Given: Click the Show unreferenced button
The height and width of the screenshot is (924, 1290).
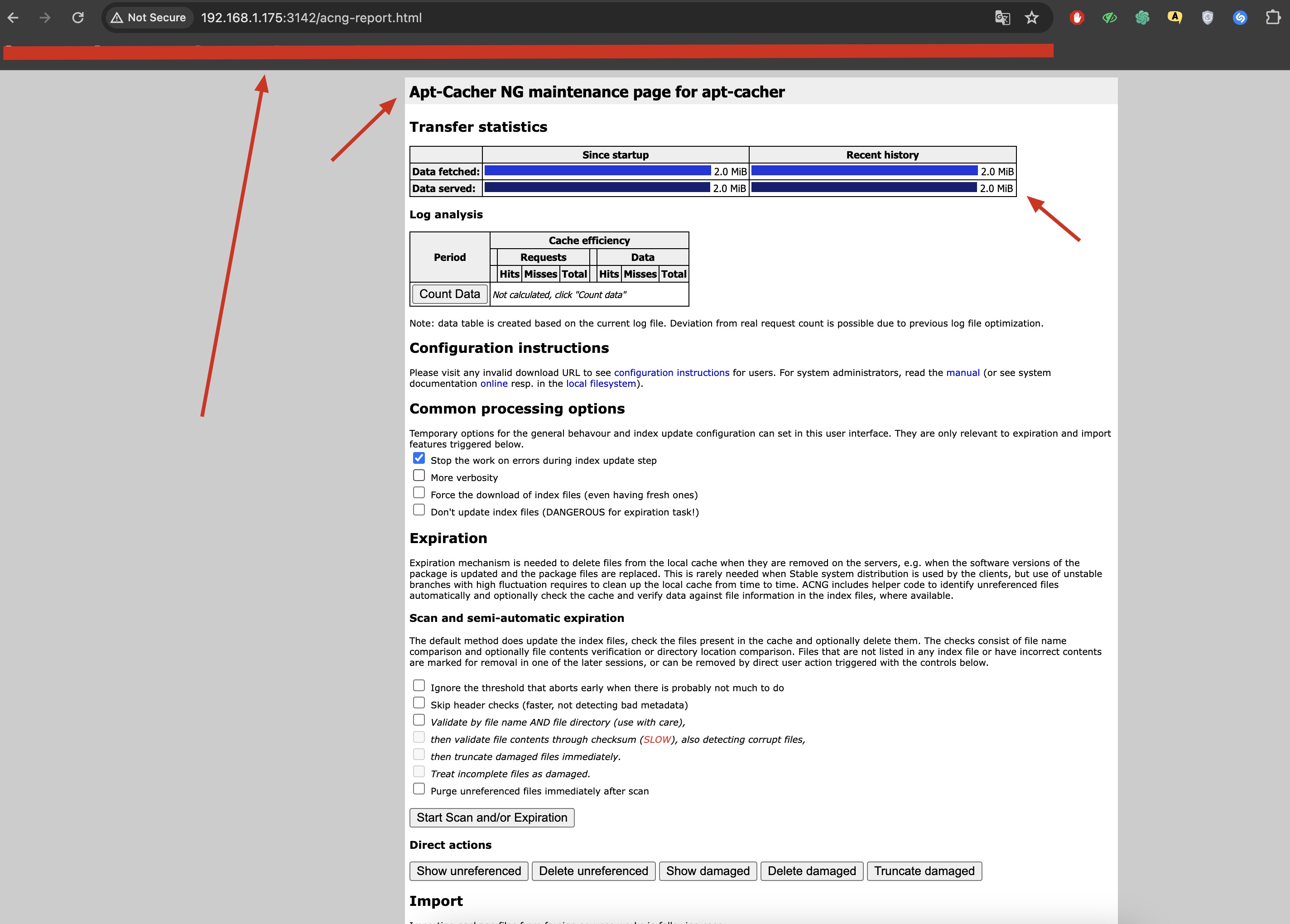Looking at the screenshot, I should (469, 871).
